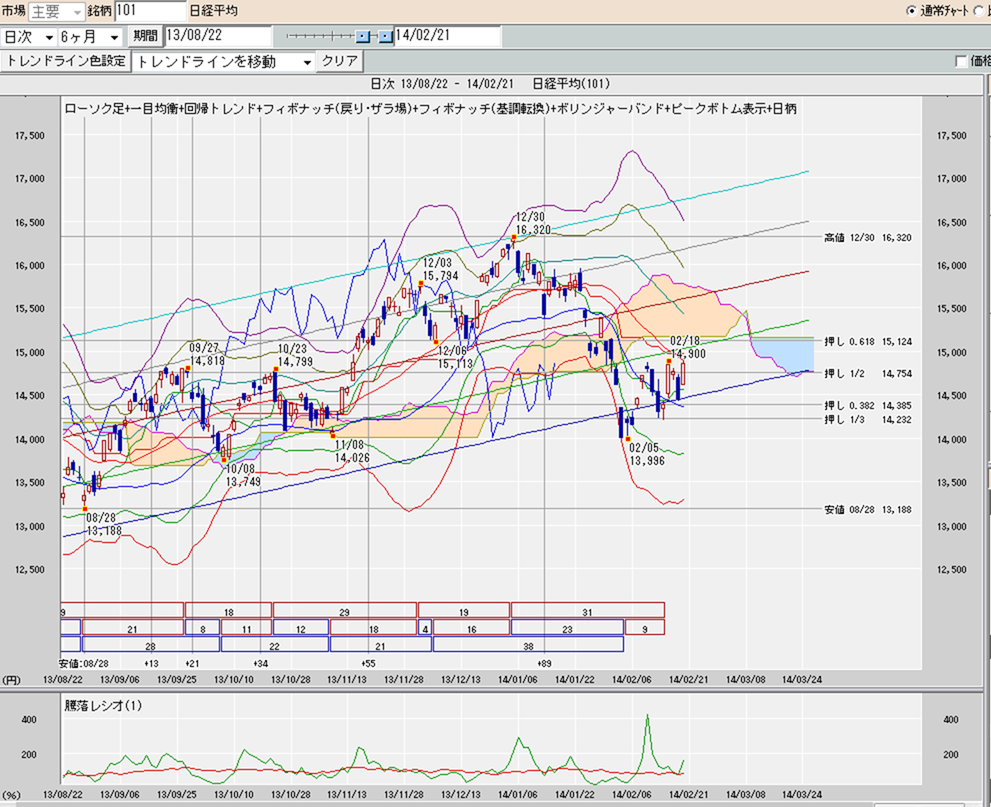Click the トレンドライン色設定 button
The width and height of the screenshot is (991, 807).
click(x=66, y=61)
